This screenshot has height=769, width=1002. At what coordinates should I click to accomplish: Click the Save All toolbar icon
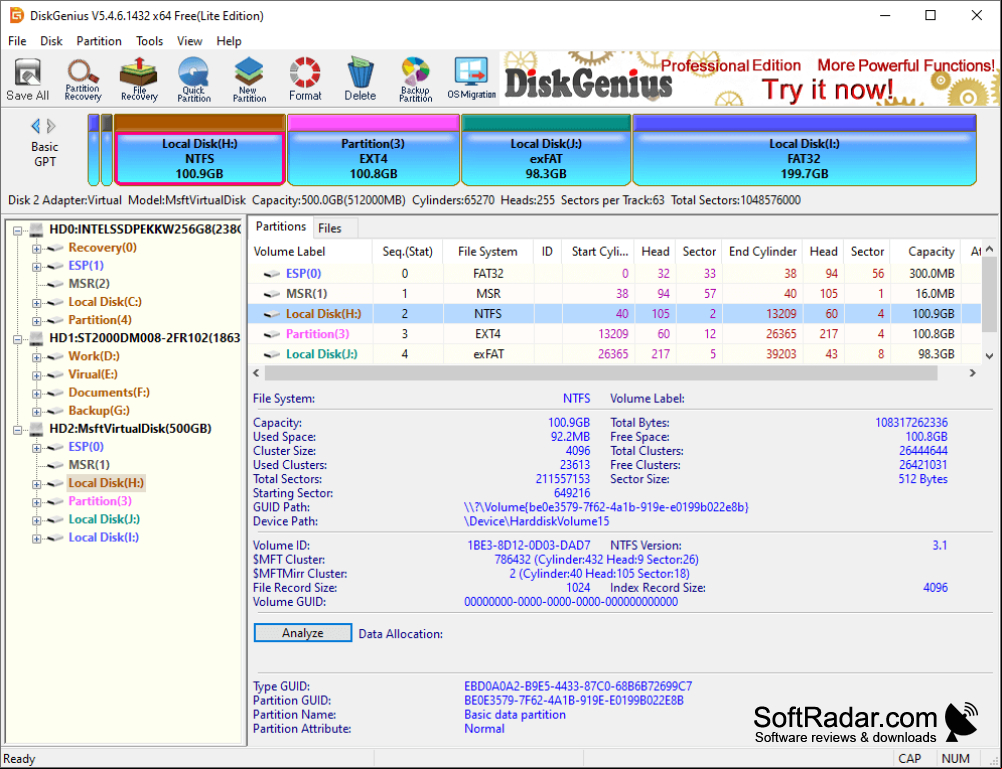pos(27,79)
